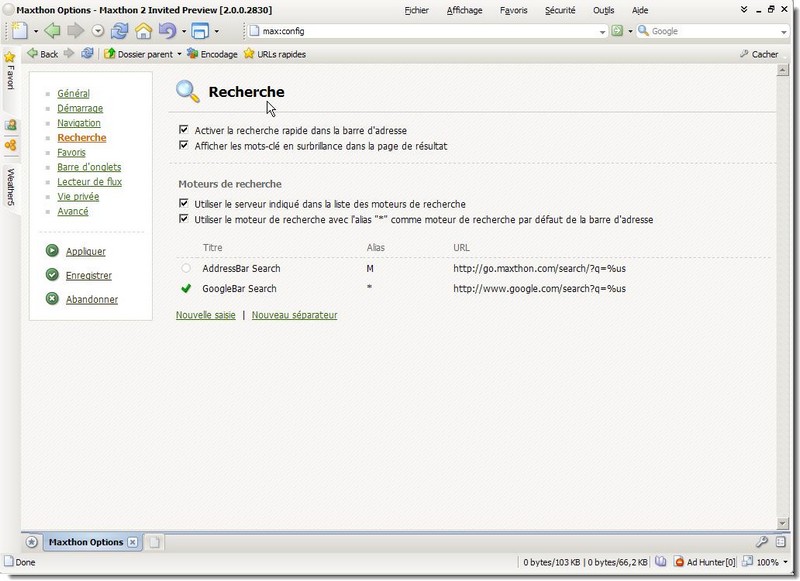The height and width of the screenshot is (581, 800).
Task: Open the Général settings section
Action: (73, 93)
